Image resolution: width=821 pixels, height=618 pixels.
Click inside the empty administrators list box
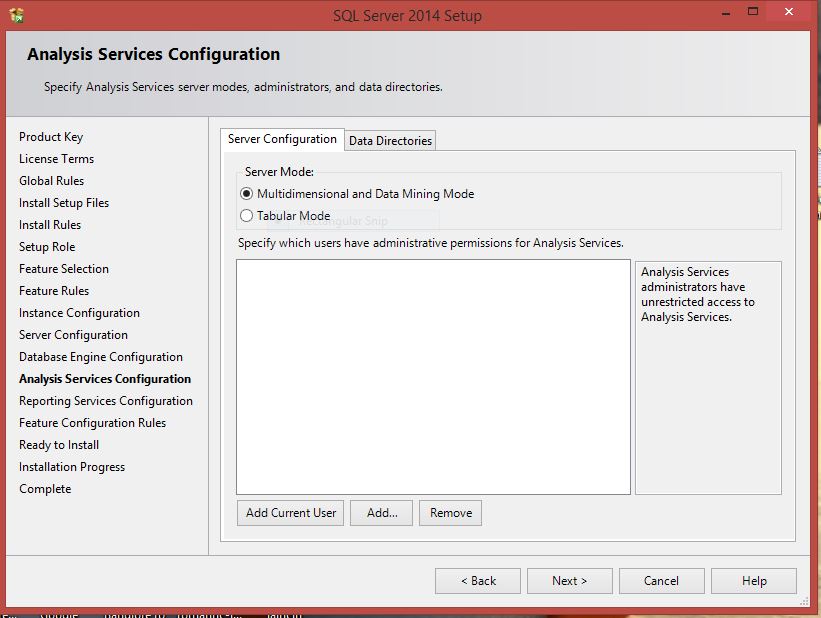433,377
